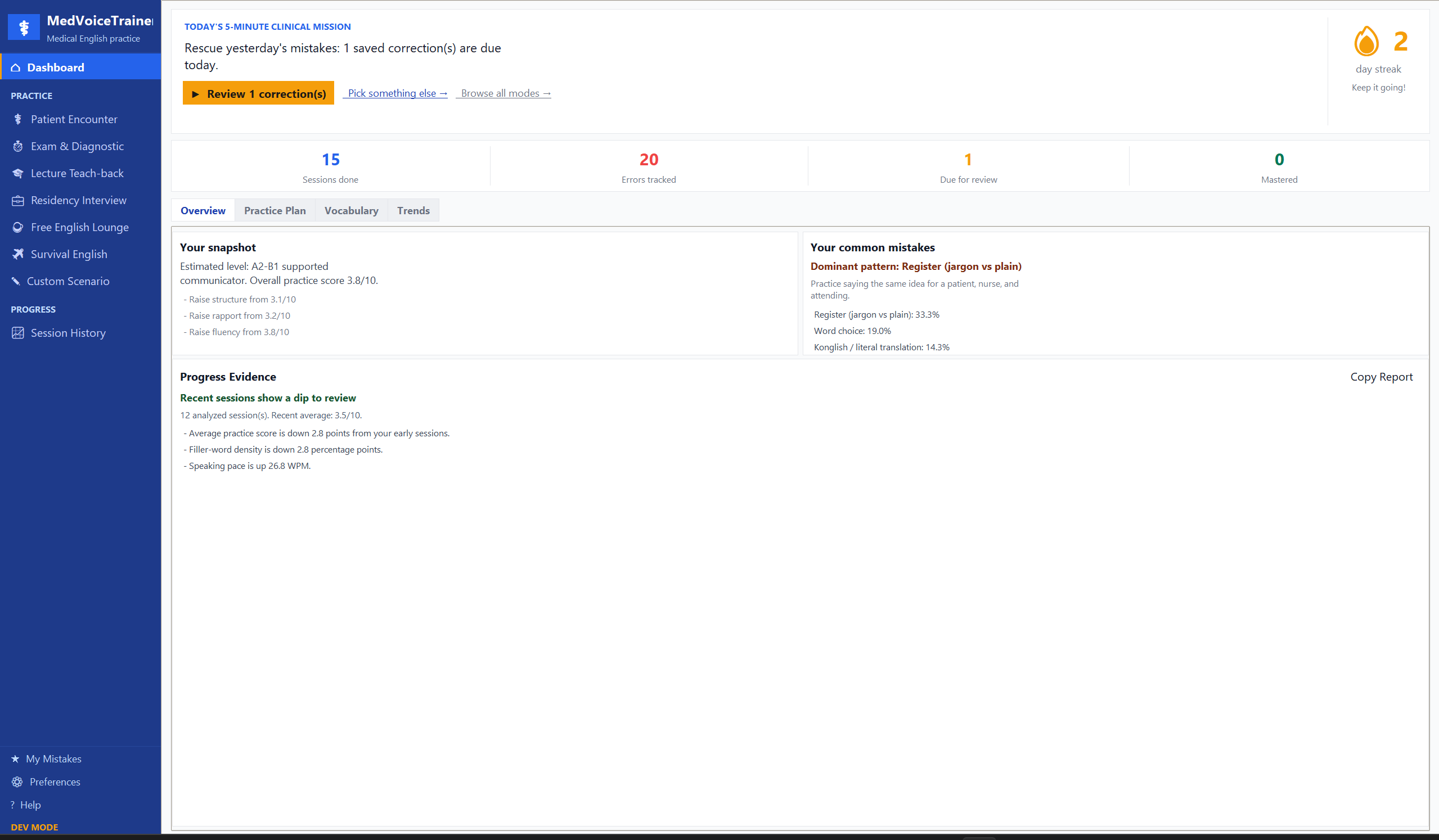Open the Practice Plan tab
Viewport: 1439px width, 840px height.
[x=275, y=211]
